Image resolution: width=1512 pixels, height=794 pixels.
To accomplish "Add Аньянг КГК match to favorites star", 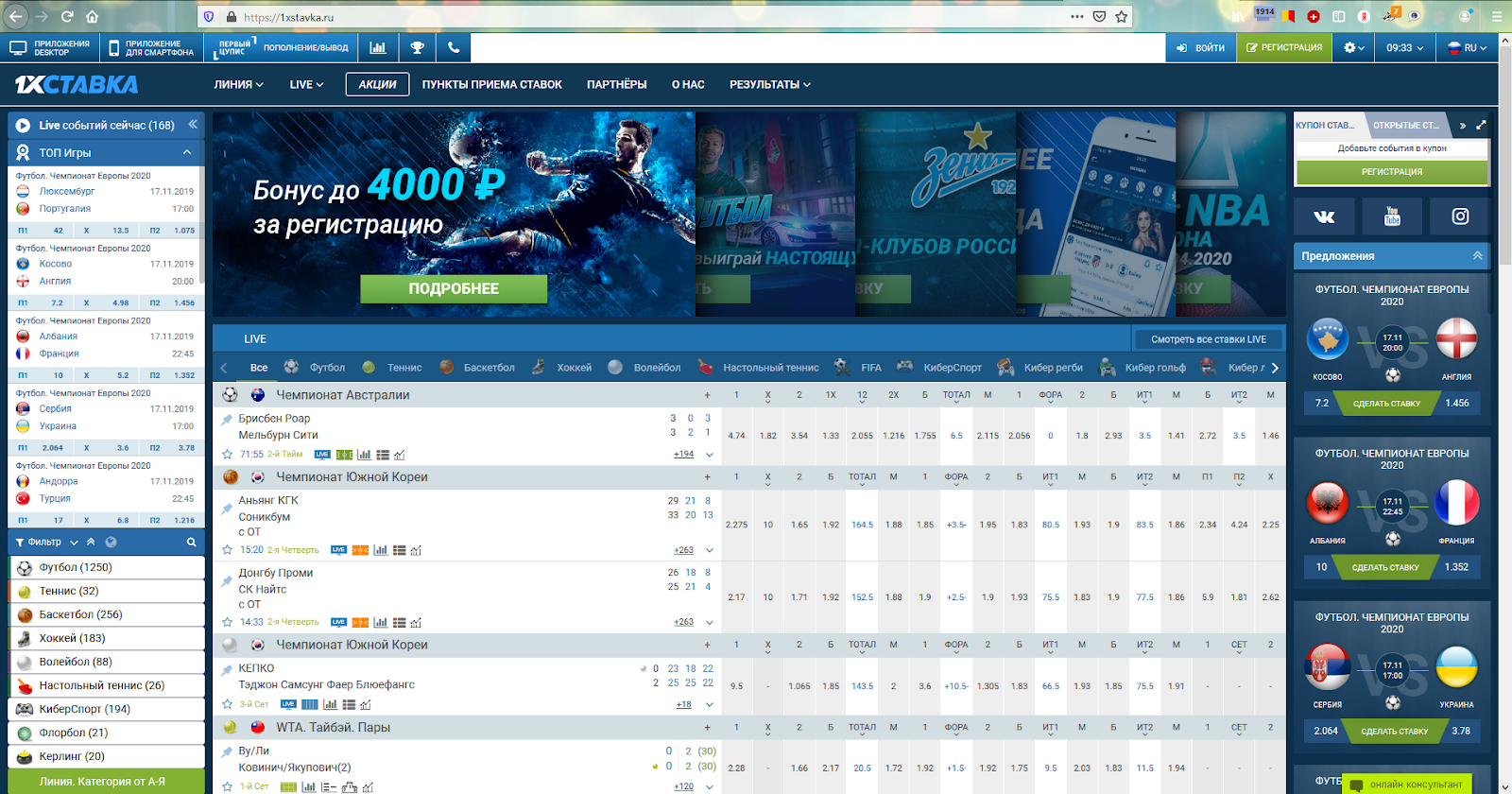I will coord(227,550).
